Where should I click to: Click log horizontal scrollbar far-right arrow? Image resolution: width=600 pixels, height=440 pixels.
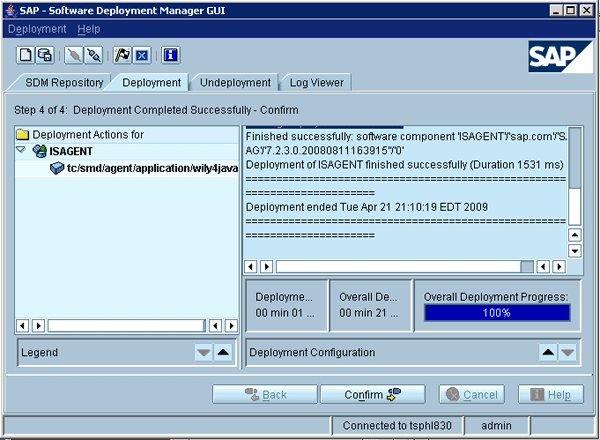[559, 266]
